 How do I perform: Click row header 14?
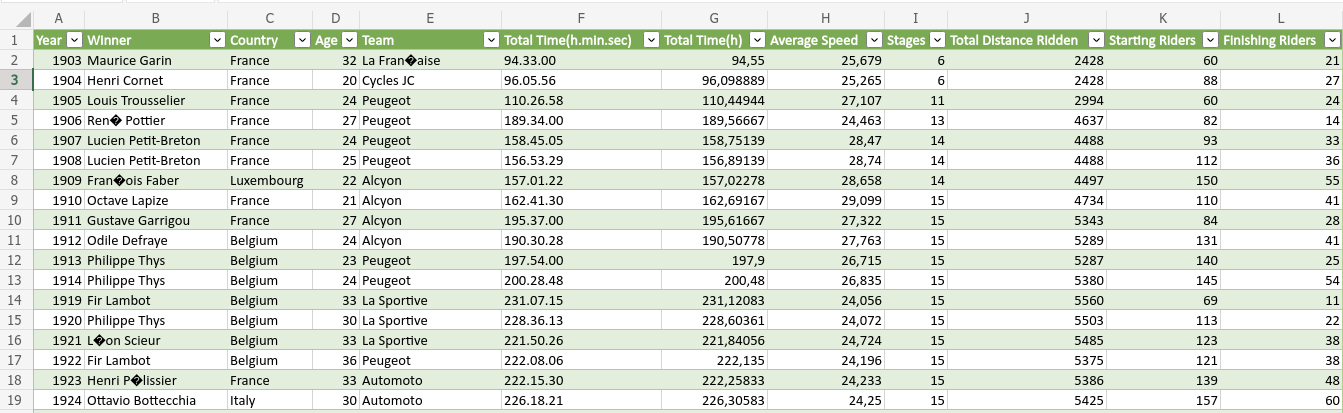click(15, 300)
